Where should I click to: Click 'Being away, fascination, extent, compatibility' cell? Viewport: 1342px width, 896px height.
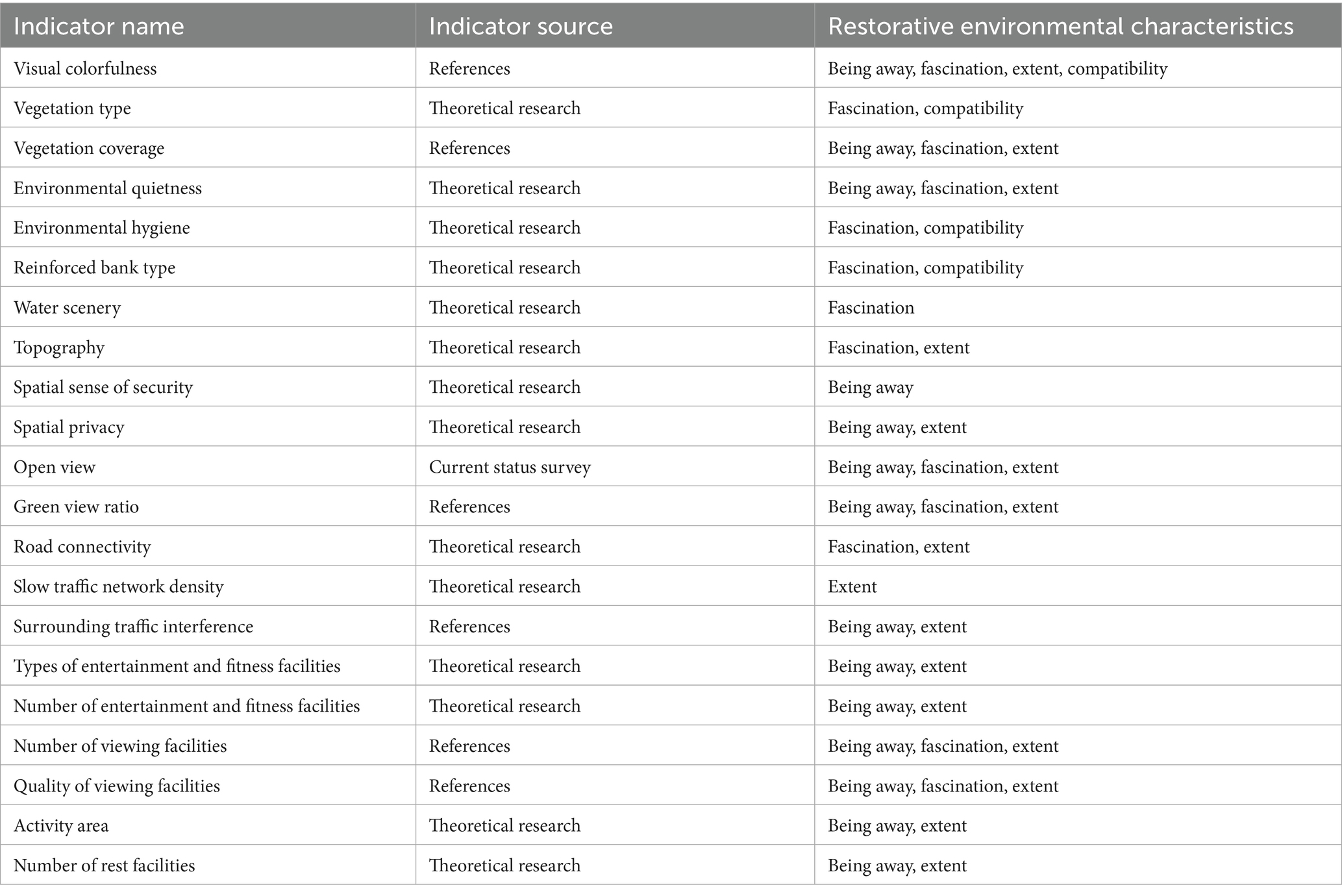coord(997,69)
